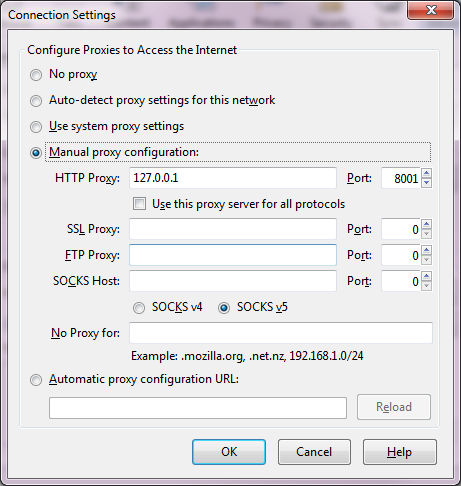Click the SSL Proxy port field
Image resolution: width=461 pixels, height=486 pixels.
pyautogui.click(x=401, y=229)
